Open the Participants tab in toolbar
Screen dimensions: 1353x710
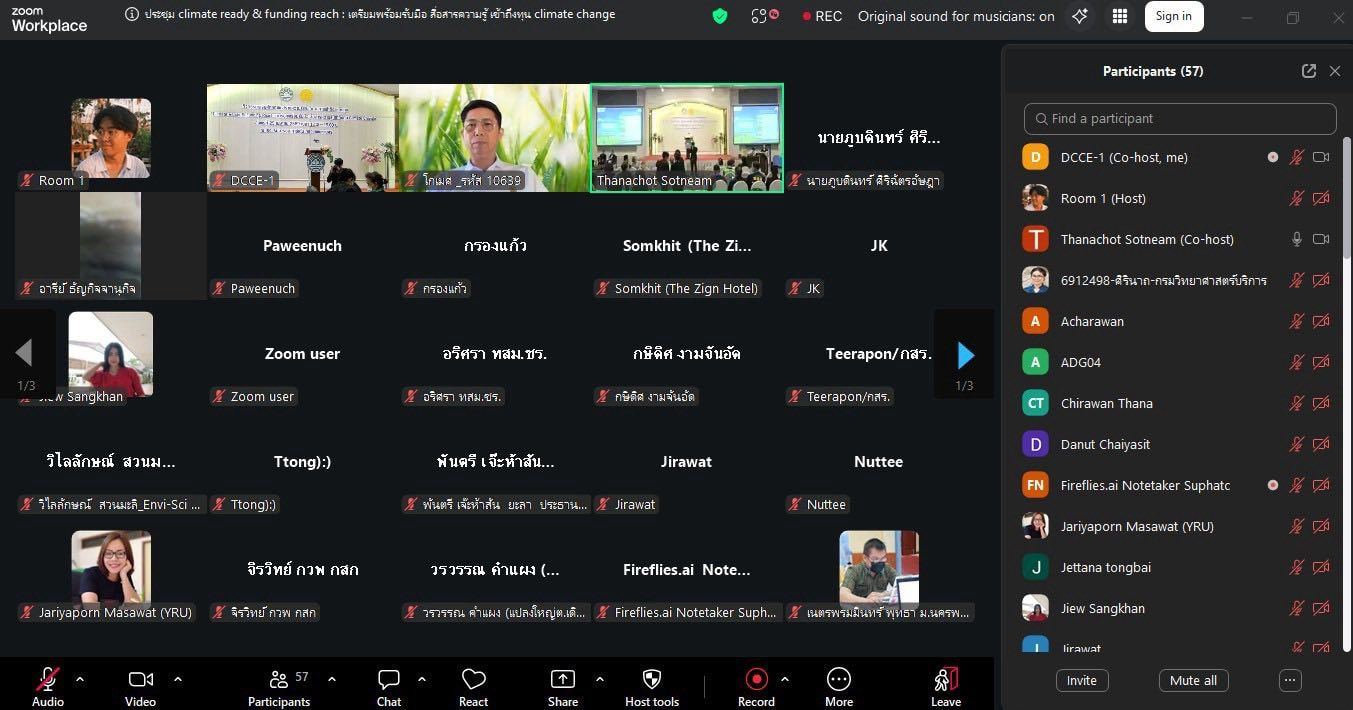coord(279,686)
